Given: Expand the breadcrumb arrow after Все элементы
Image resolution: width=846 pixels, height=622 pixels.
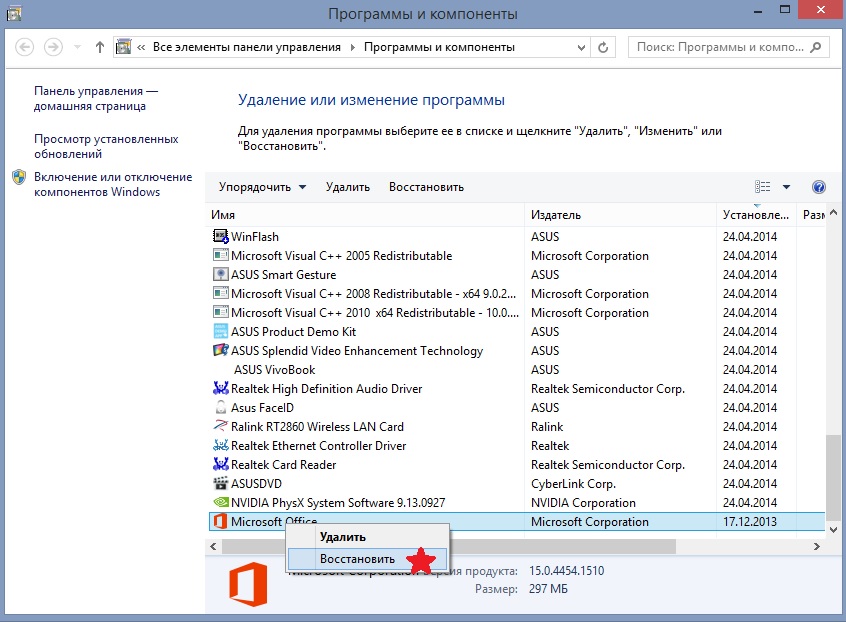Looking at the screenshot, I should (352, 47).
